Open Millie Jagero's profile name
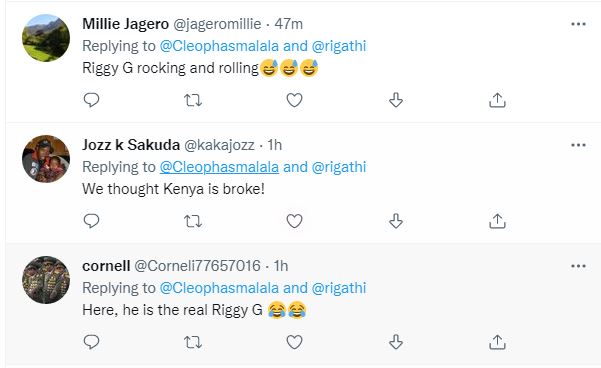The height and width of the screenshot is (368, 601). click(x=125, y=24)
